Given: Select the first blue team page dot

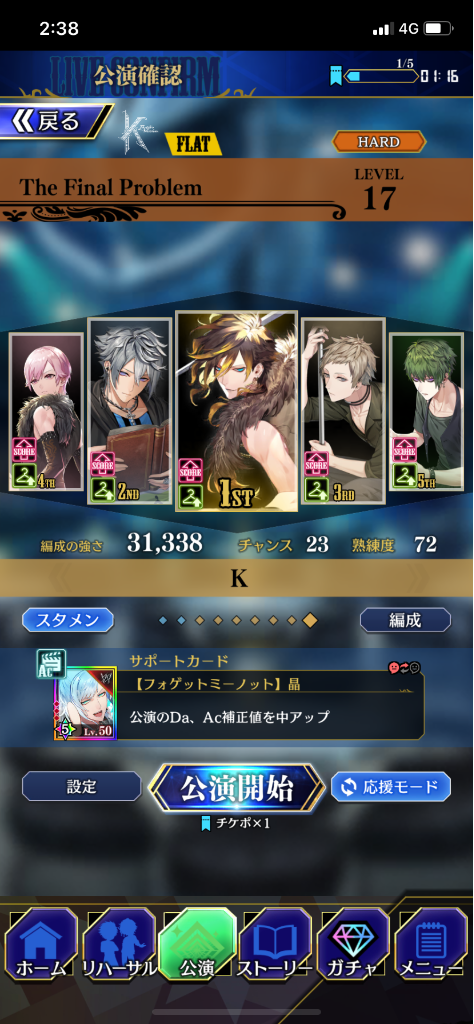Looking at the screenshot, I should pyautogui.click(x=163, y=620).
